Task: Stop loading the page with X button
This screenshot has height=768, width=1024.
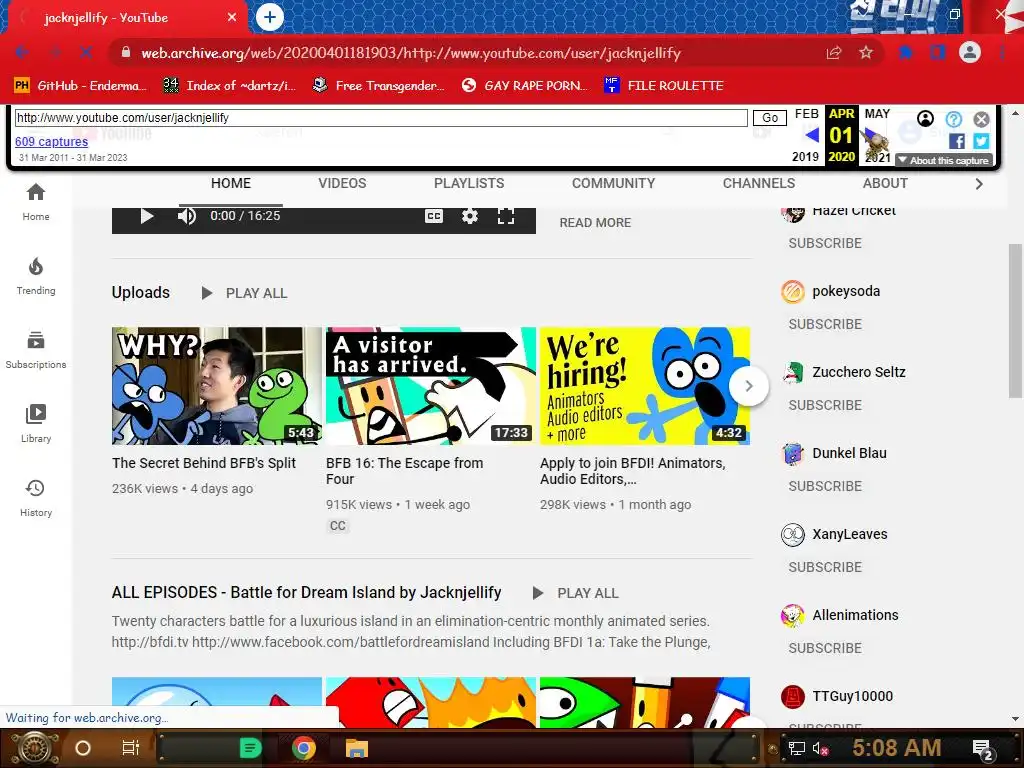Action: [86, 52]
